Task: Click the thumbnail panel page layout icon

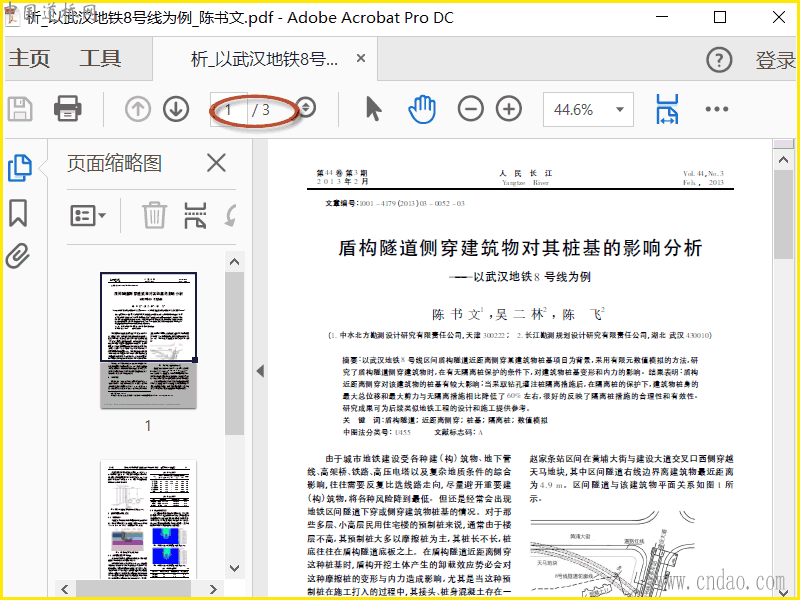Action: (195, 215)
